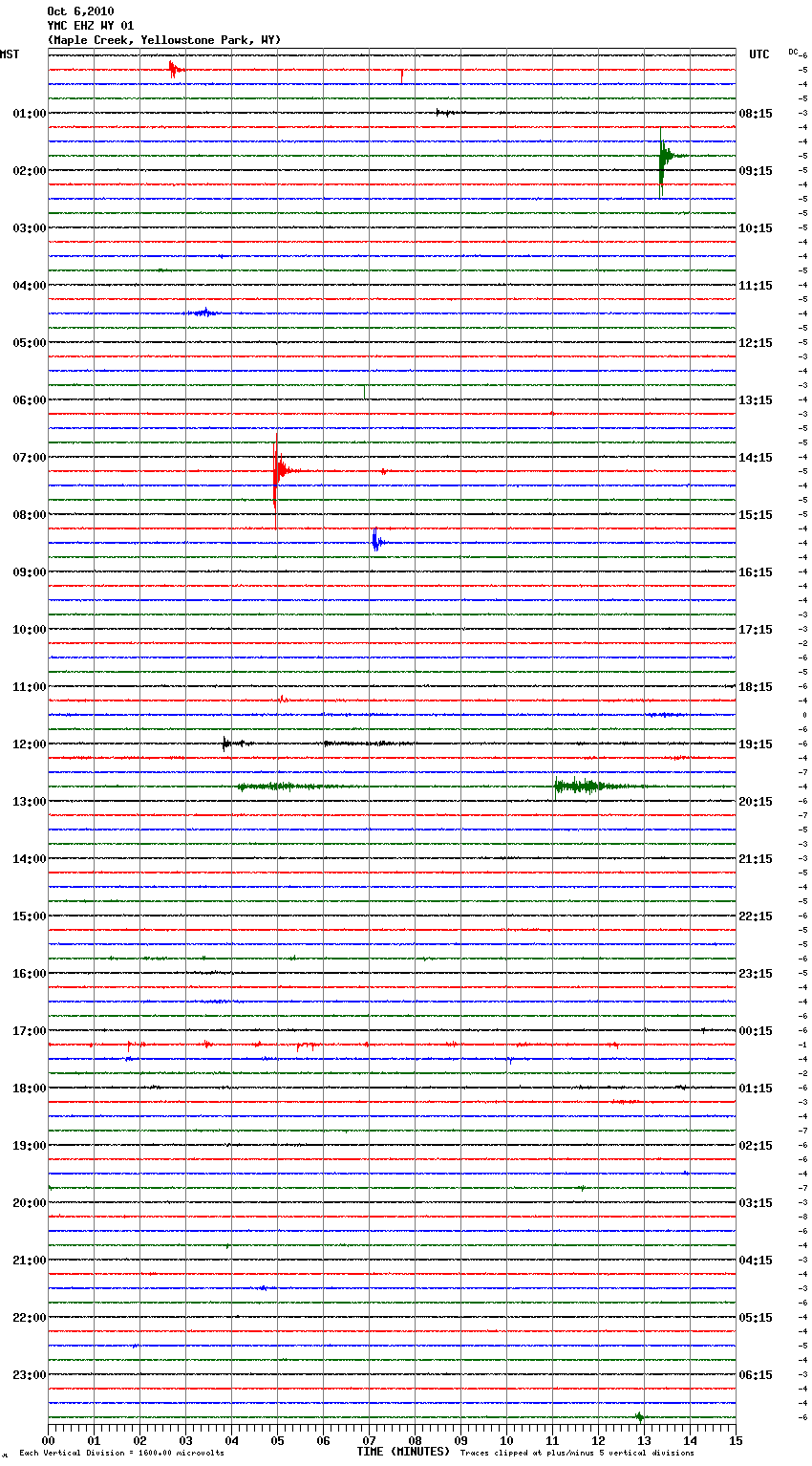The height and width of the screenshot is (1466, 812).
Task: Click the '23:15' UTC time label
Action: 756,973
